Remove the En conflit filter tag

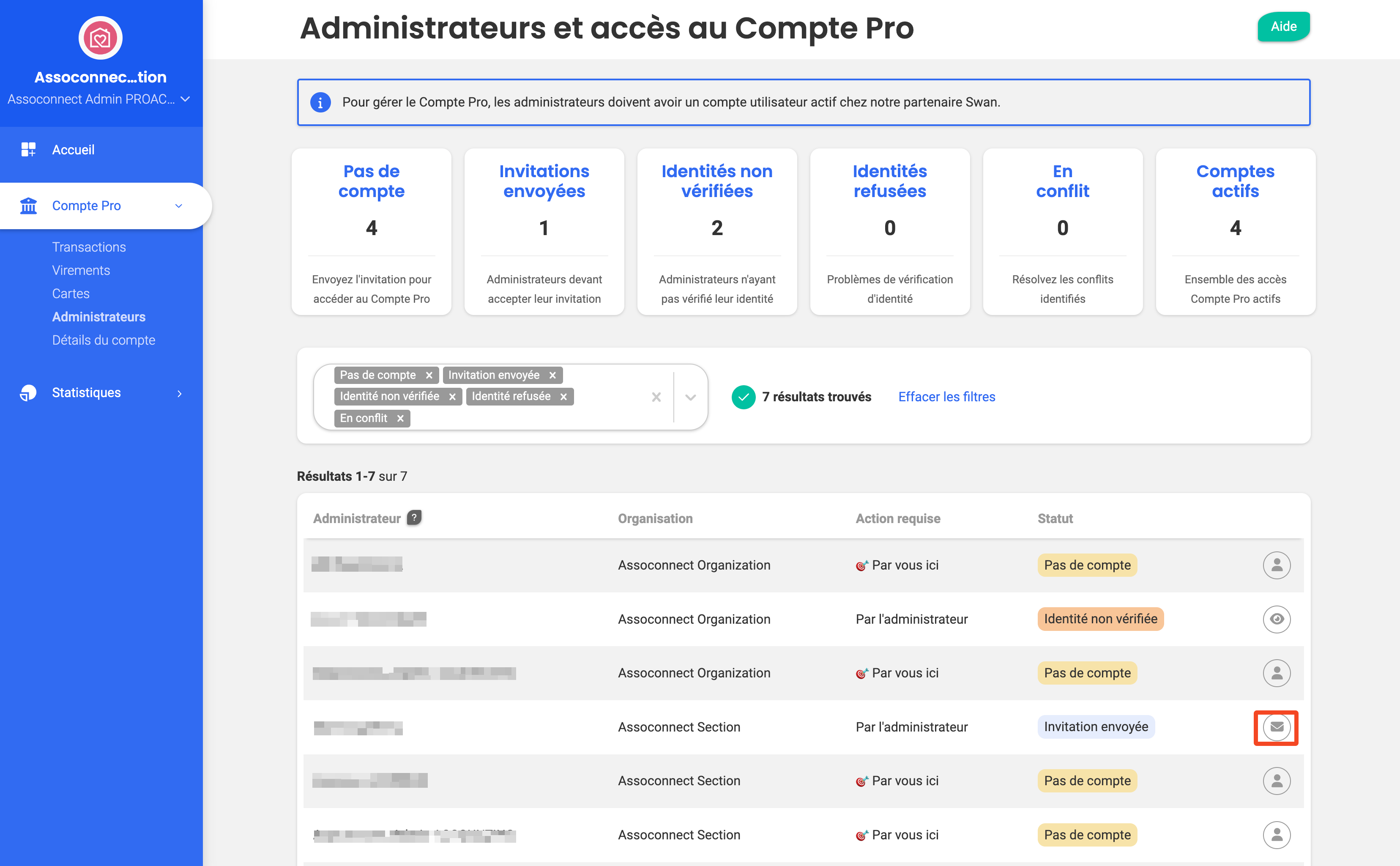400,418
